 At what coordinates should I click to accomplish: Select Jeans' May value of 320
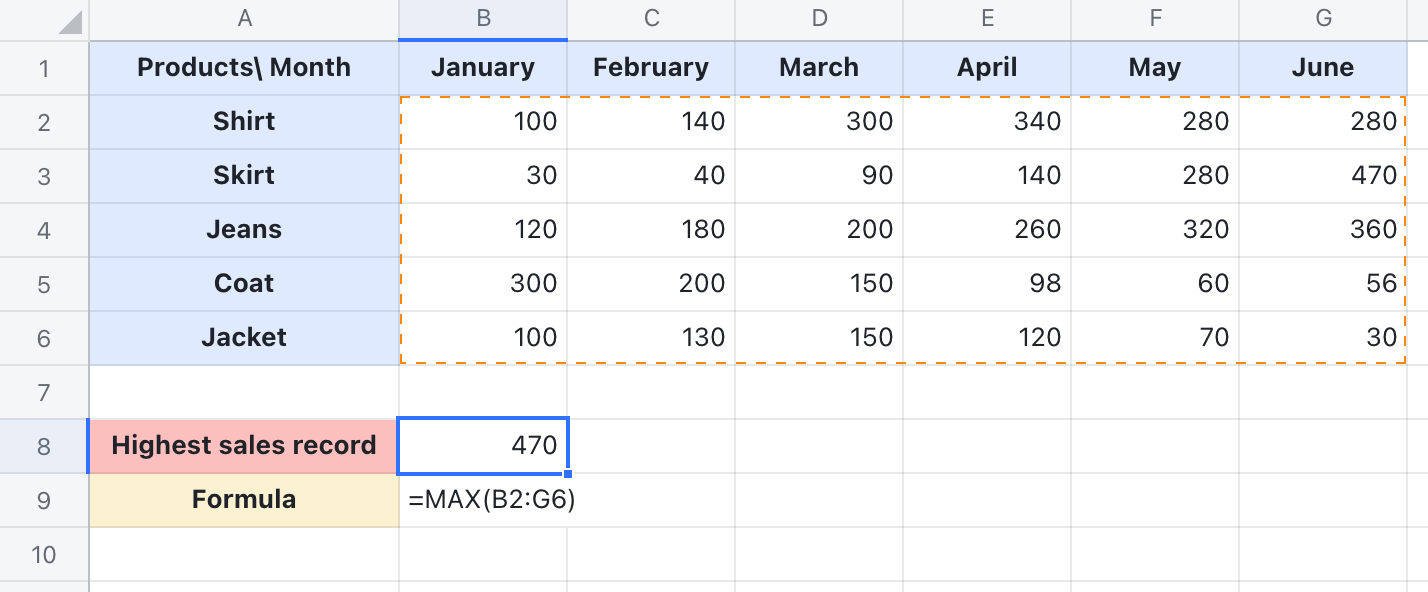click(x=1155, y=229)
